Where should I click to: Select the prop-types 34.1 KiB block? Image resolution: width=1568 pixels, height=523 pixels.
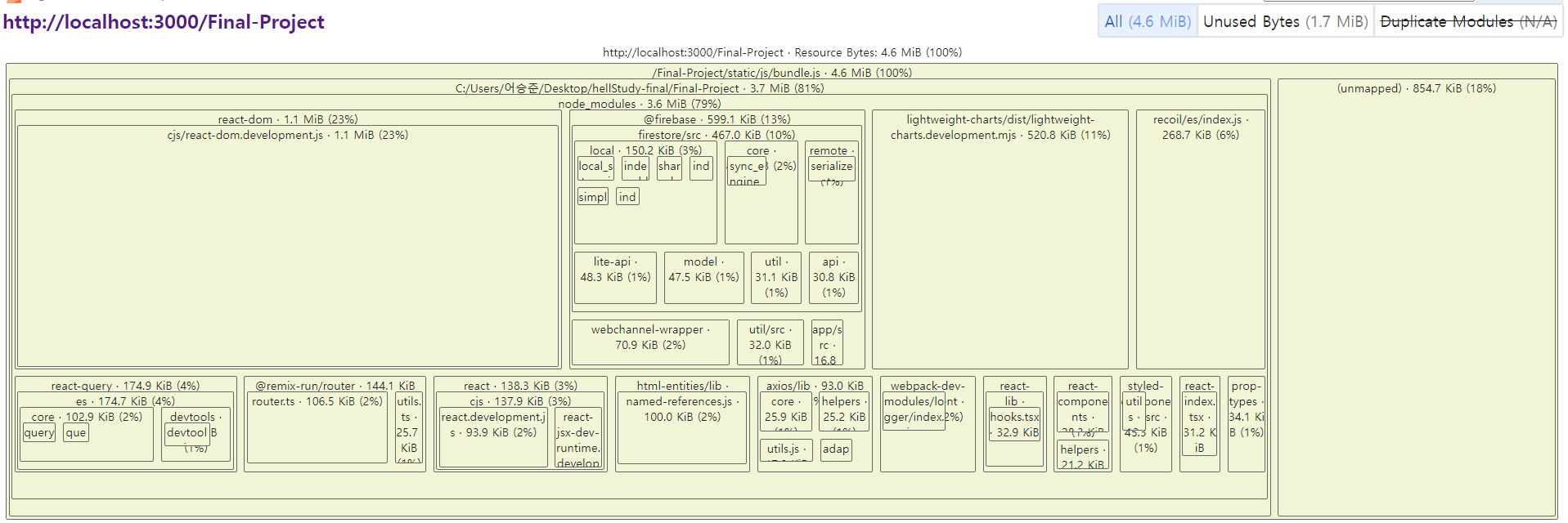point(1246,423)
